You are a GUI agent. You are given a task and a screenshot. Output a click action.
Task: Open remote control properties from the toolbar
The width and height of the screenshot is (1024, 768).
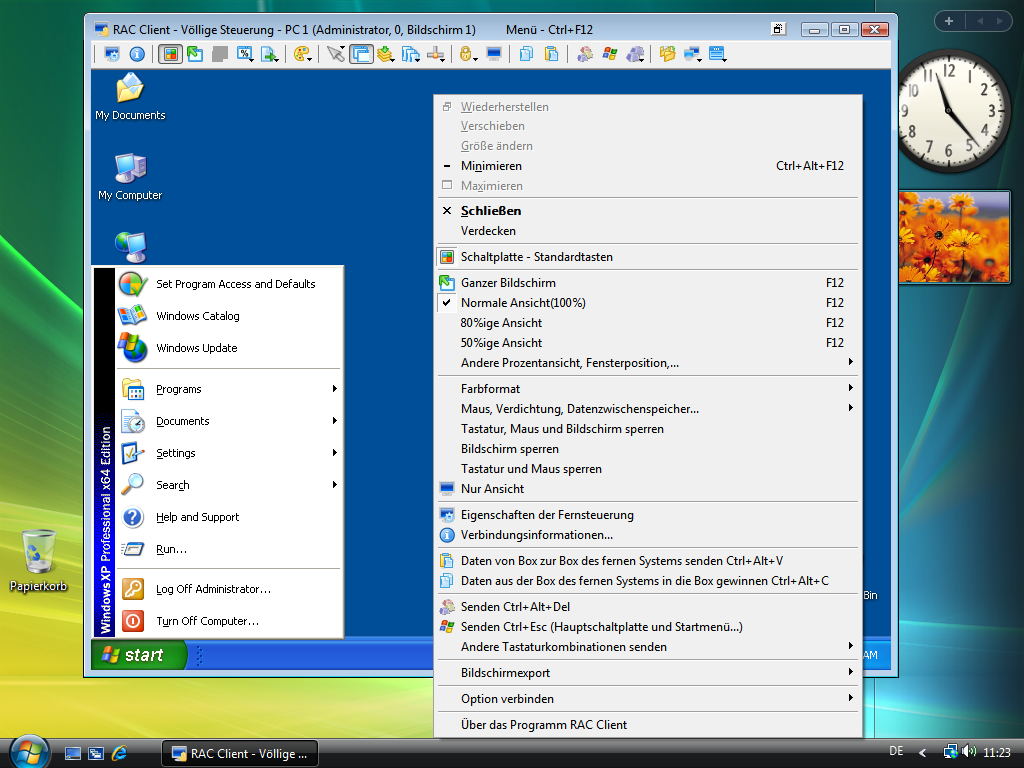click(x=112, y=54)
